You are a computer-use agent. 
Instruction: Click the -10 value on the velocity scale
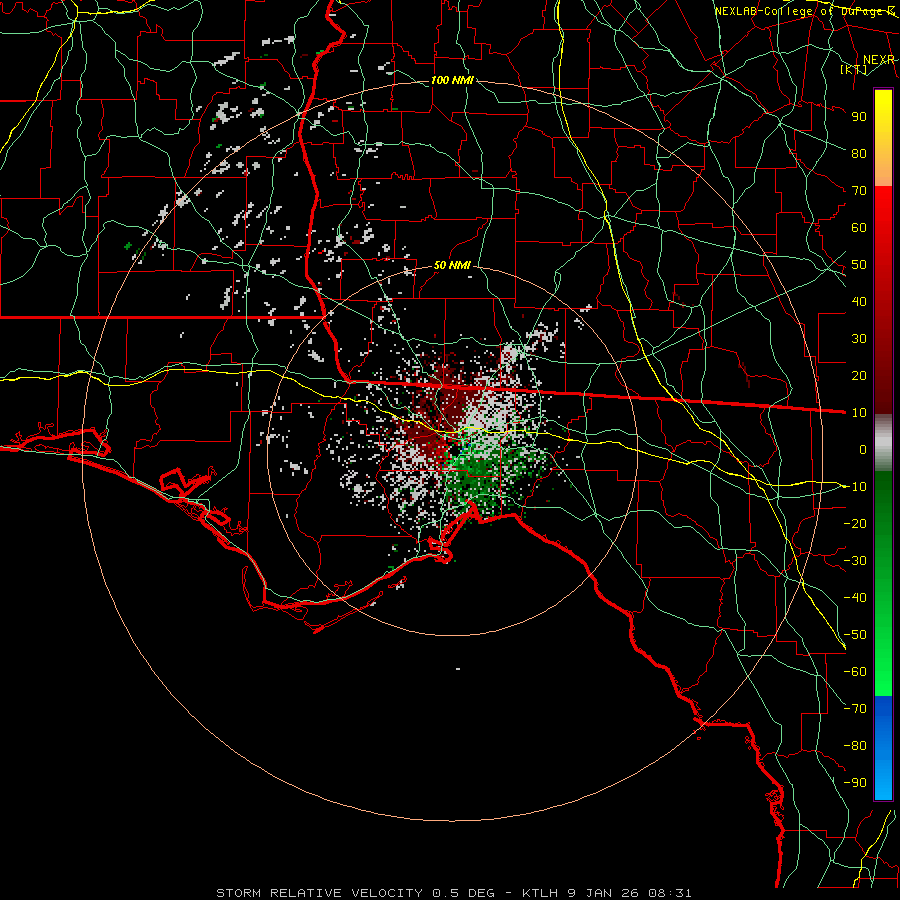(855, 487)
